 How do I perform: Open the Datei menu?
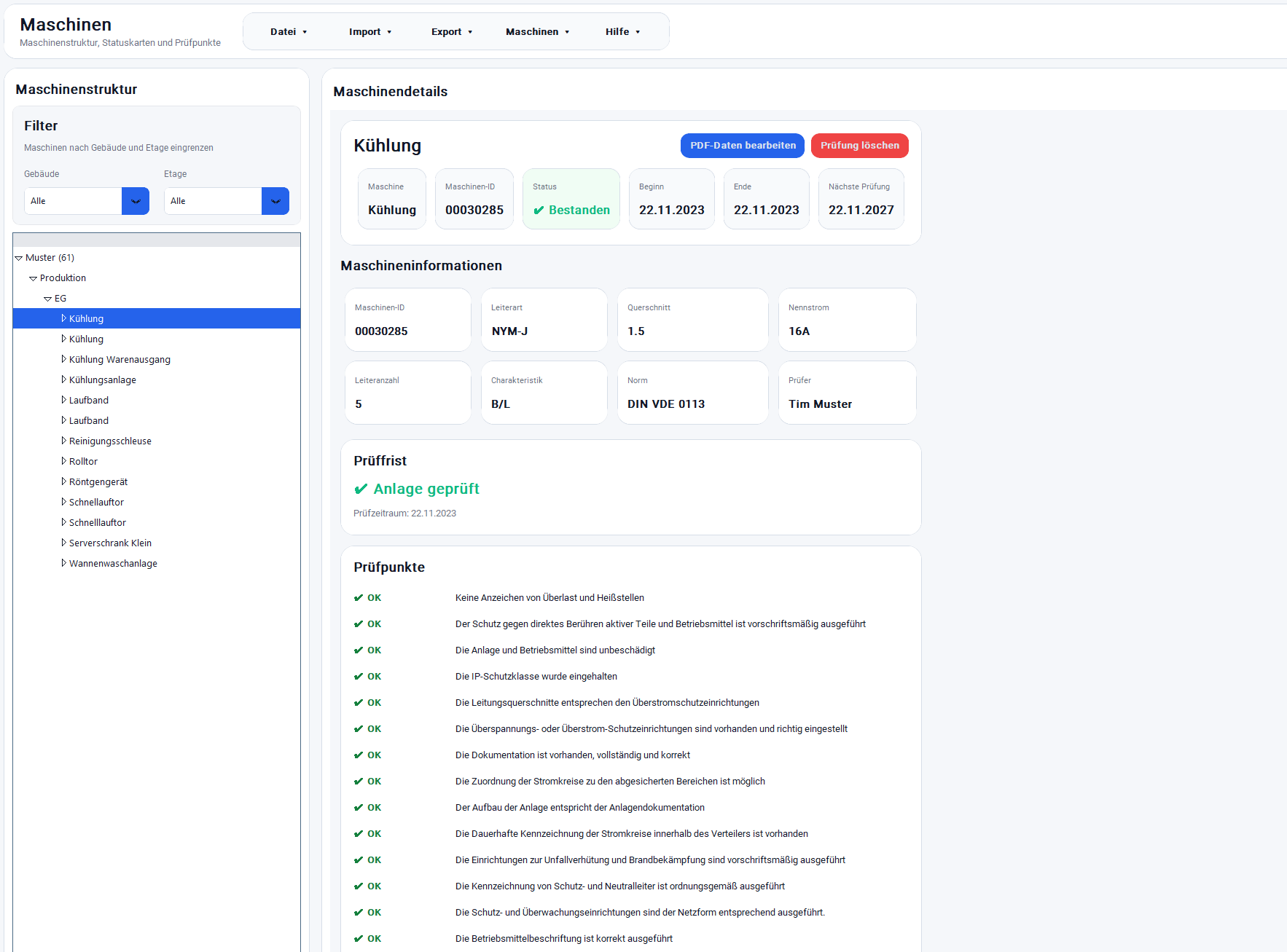(289, 32)
